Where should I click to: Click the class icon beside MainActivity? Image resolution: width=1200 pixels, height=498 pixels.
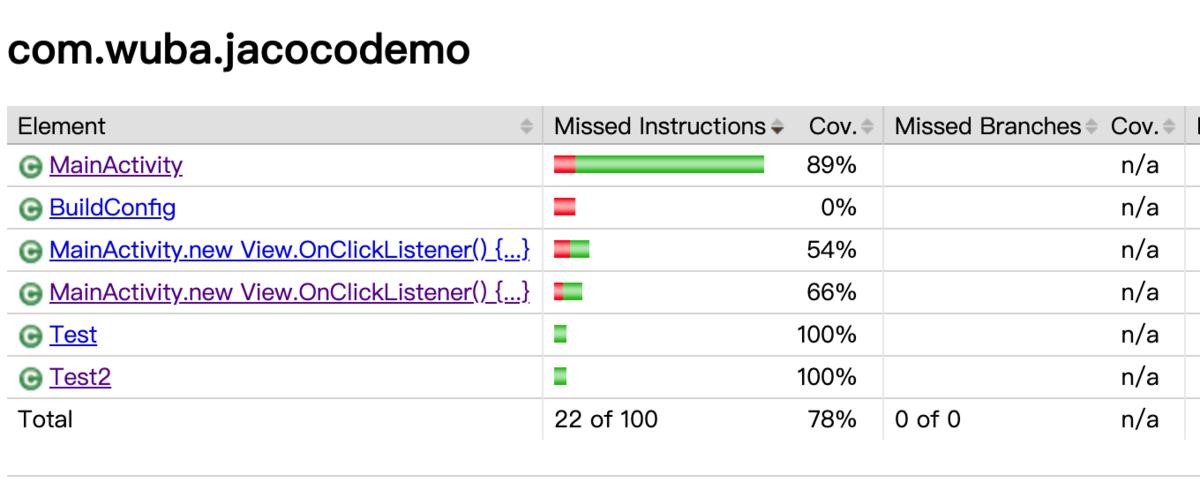[x=30, y=166]
